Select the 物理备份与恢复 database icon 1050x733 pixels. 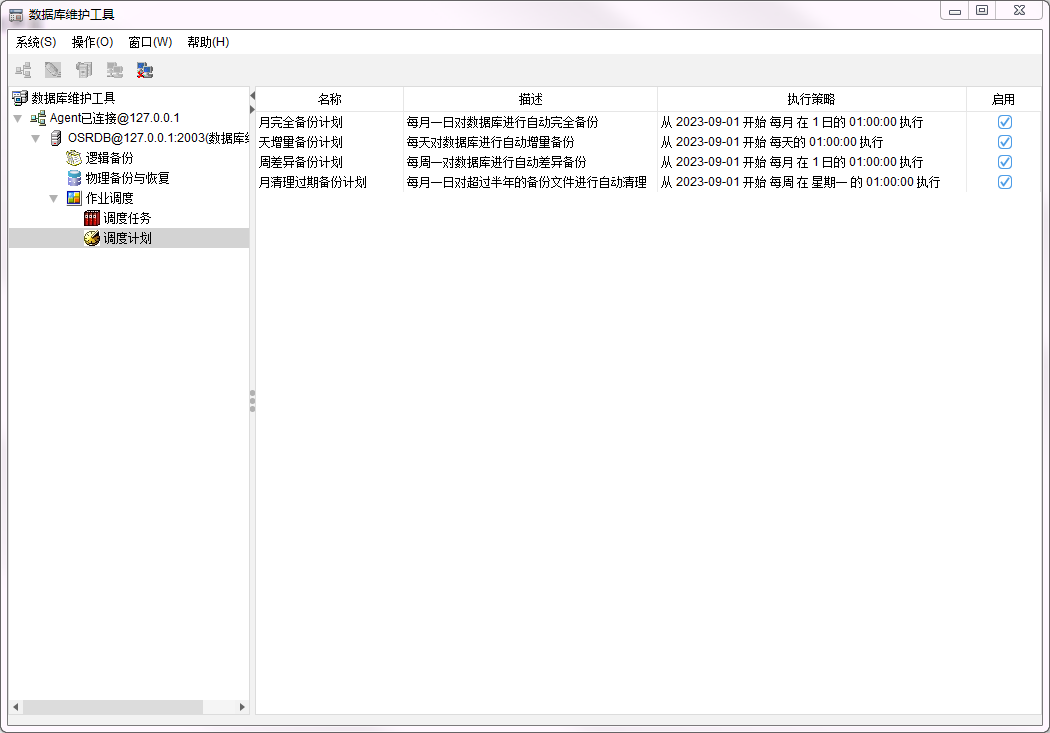coord(74,178)
